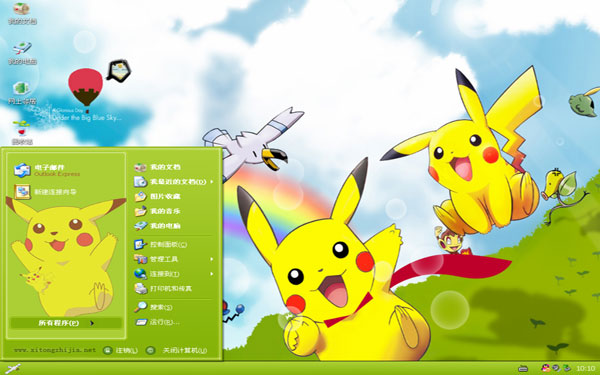Screen dimensions: 600x375
Task: Click the 10:10 taskbar clock
Action: pyautogui.click(x=585, y=368)
